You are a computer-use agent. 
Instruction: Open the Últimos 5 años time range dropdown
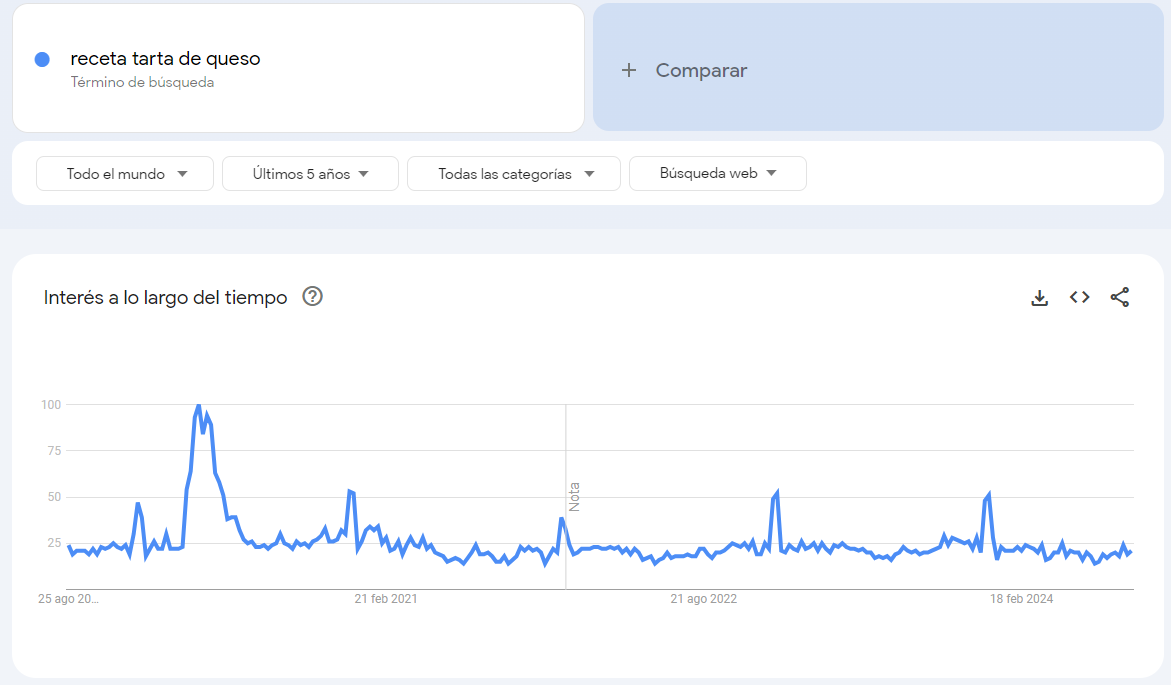tap(310, 173)
